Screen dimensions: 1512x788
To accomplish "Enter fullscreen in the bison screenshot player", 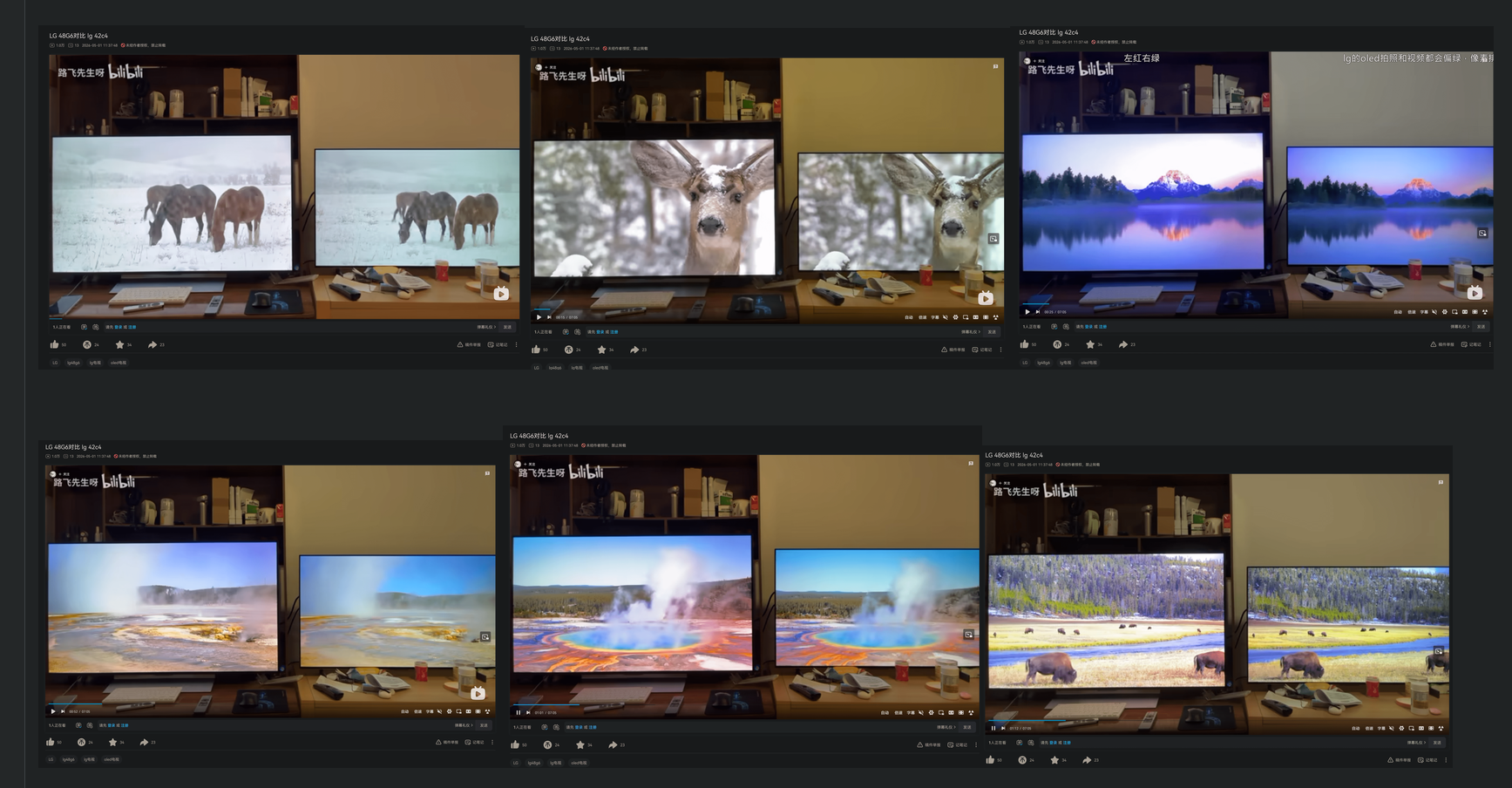I will tap(1441, 728).
